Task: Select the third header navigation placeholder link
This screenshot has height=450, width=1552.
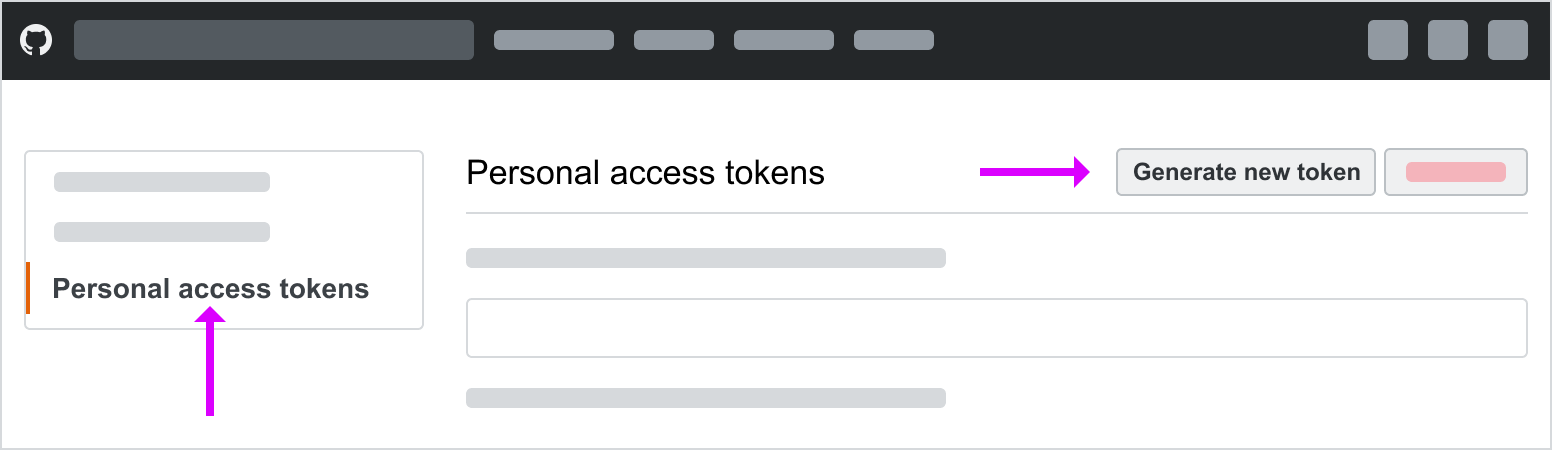Action: click(x=783, y=40)
